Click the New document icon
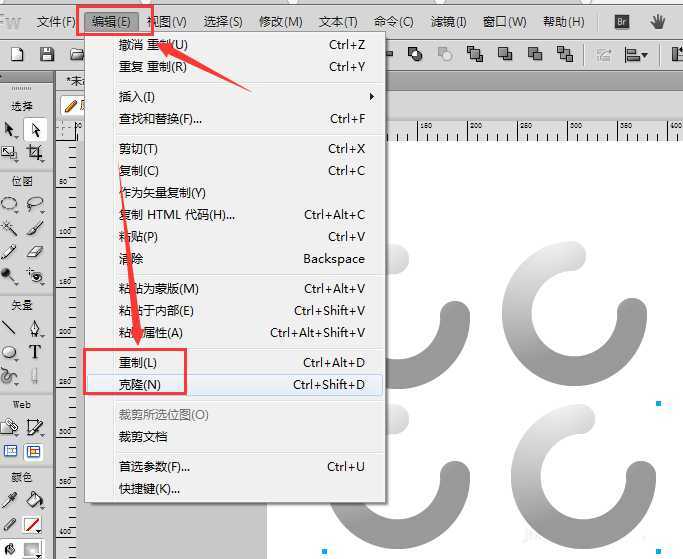Image resolution: width=683 pixels, height=559 pixels. point(17,54)
